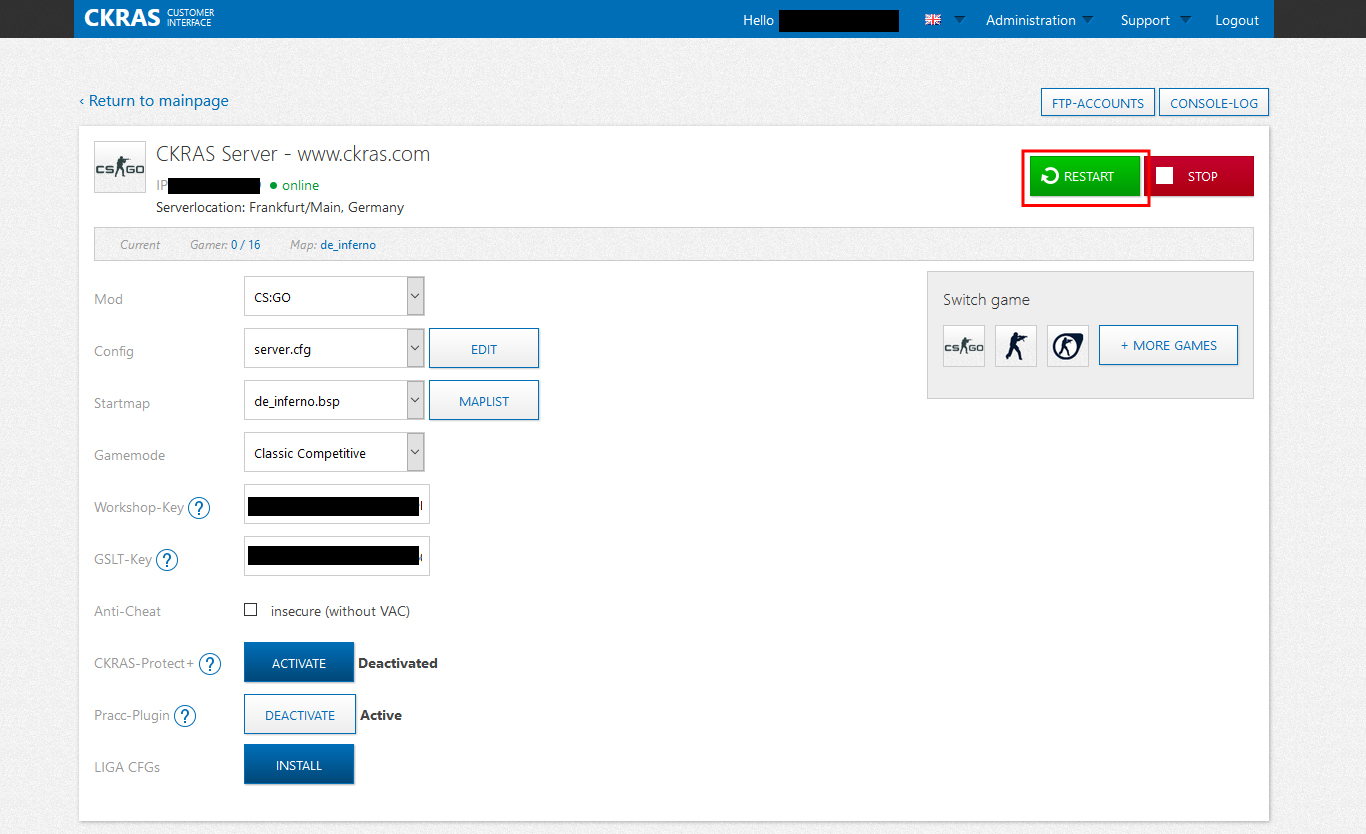
Task: Open the UK flag language selector
Action: [x=933, y=19]
